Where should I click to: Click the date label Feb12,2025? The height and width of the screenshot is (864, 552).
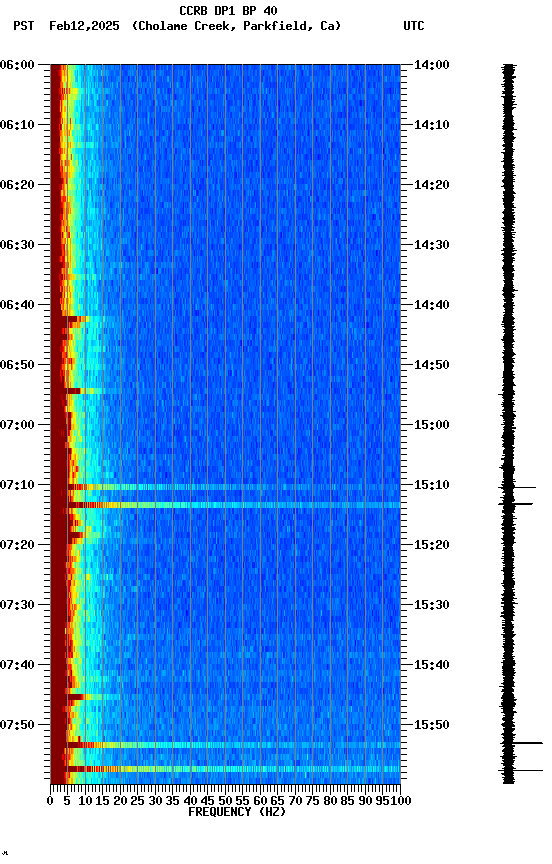[84, 26]
